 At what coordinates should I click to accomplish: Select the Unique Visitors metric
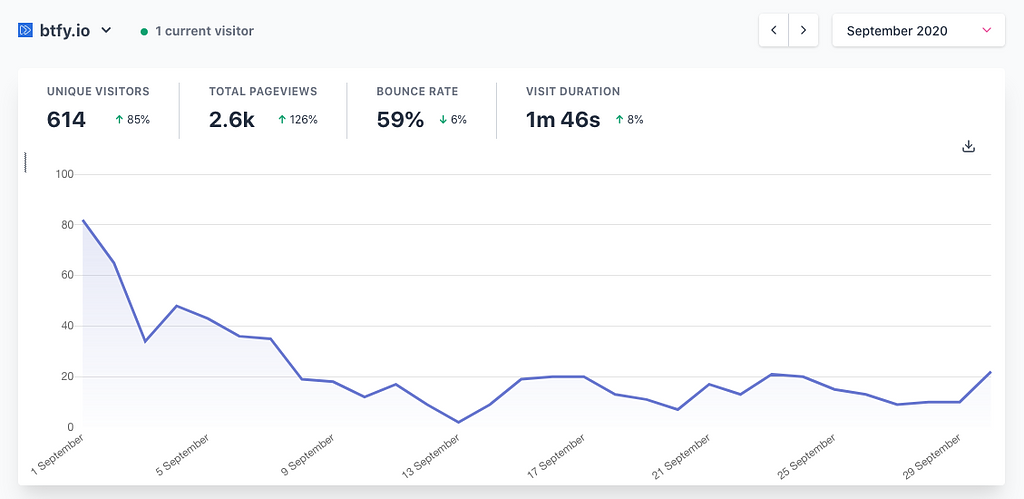click(x=98, y=108)
